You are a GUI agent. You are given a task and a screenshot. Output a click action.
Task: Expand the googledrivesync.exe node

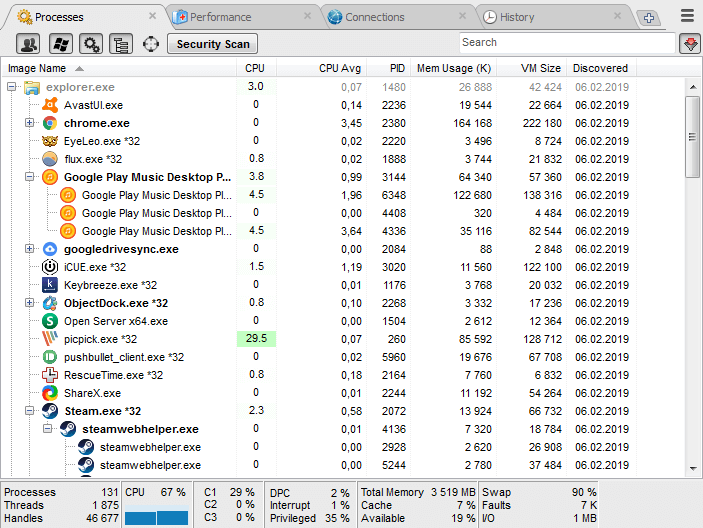point(30,249)
